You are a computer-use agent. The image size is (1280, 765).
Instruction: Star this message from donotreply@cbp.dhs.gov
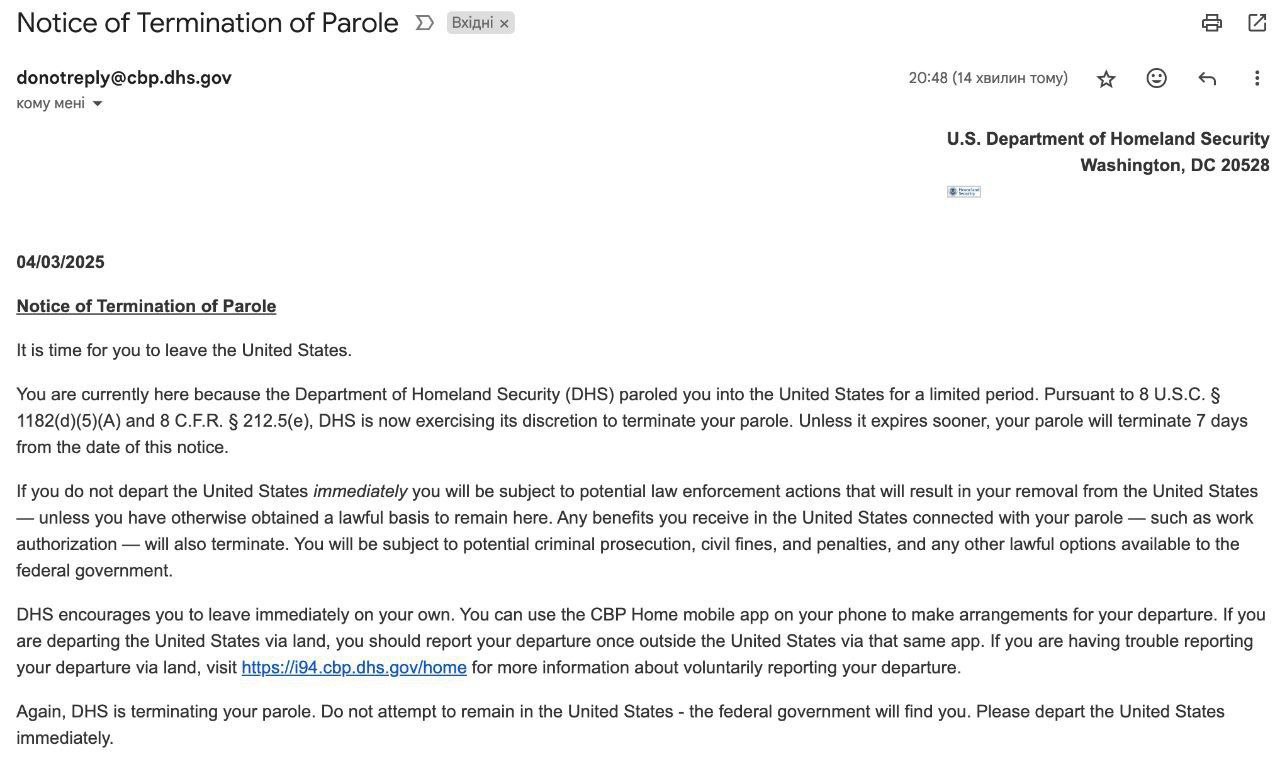point(1106,79)
